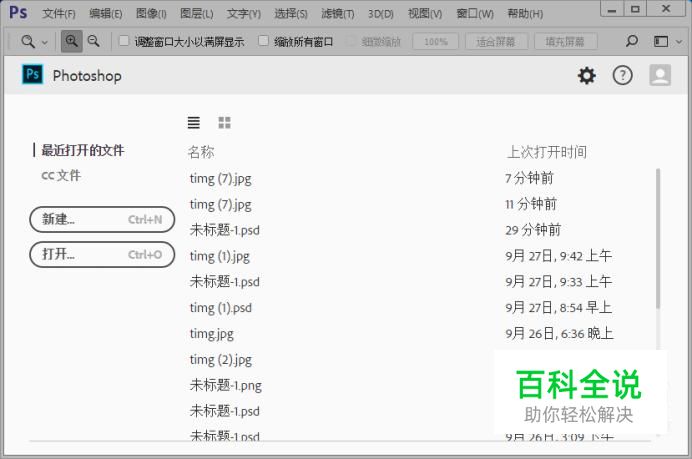
Task: Open the 3D(D) menu
Action: (381, 14)
